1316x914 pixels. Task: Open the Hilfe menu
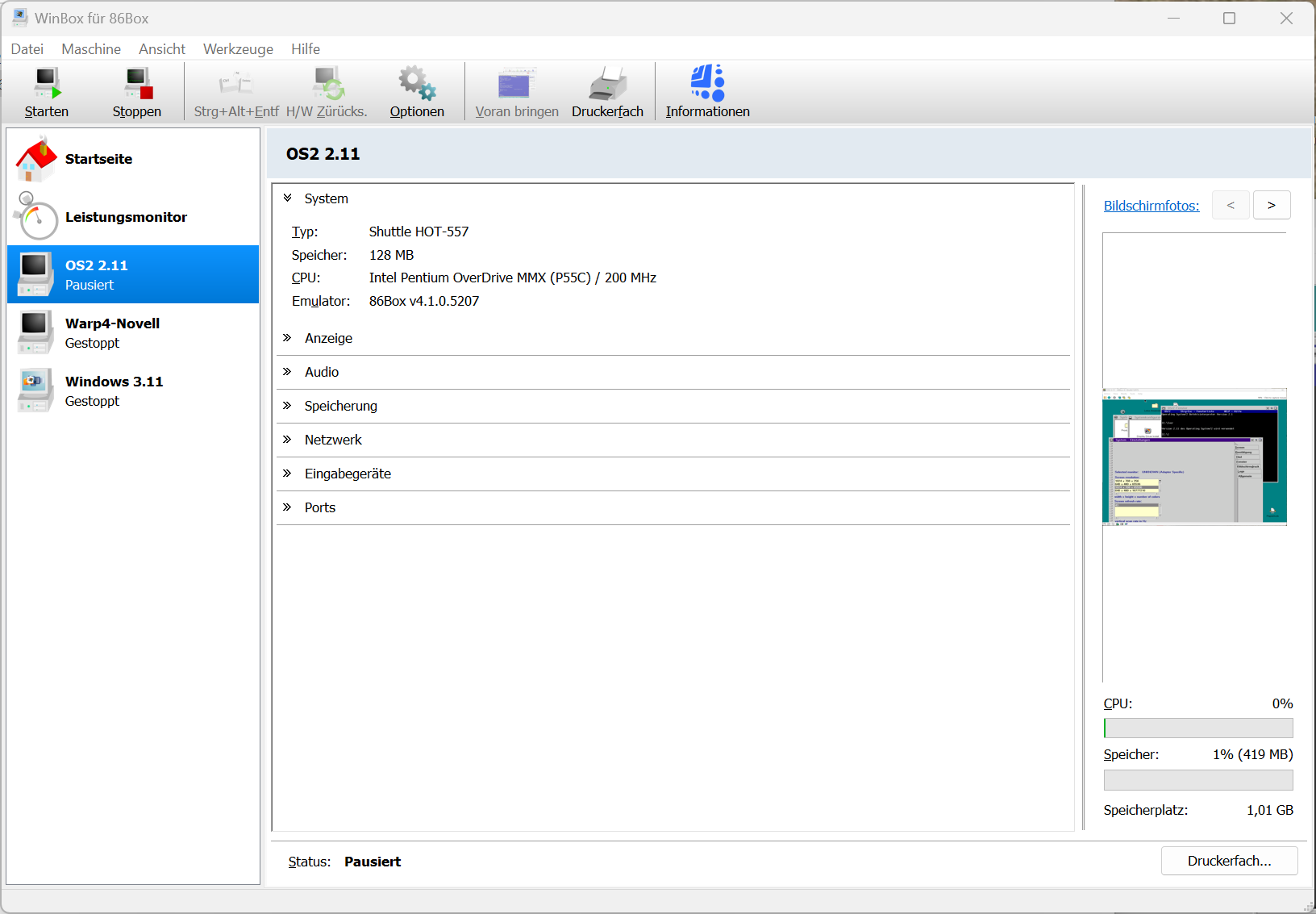click(x=306, y=49)
